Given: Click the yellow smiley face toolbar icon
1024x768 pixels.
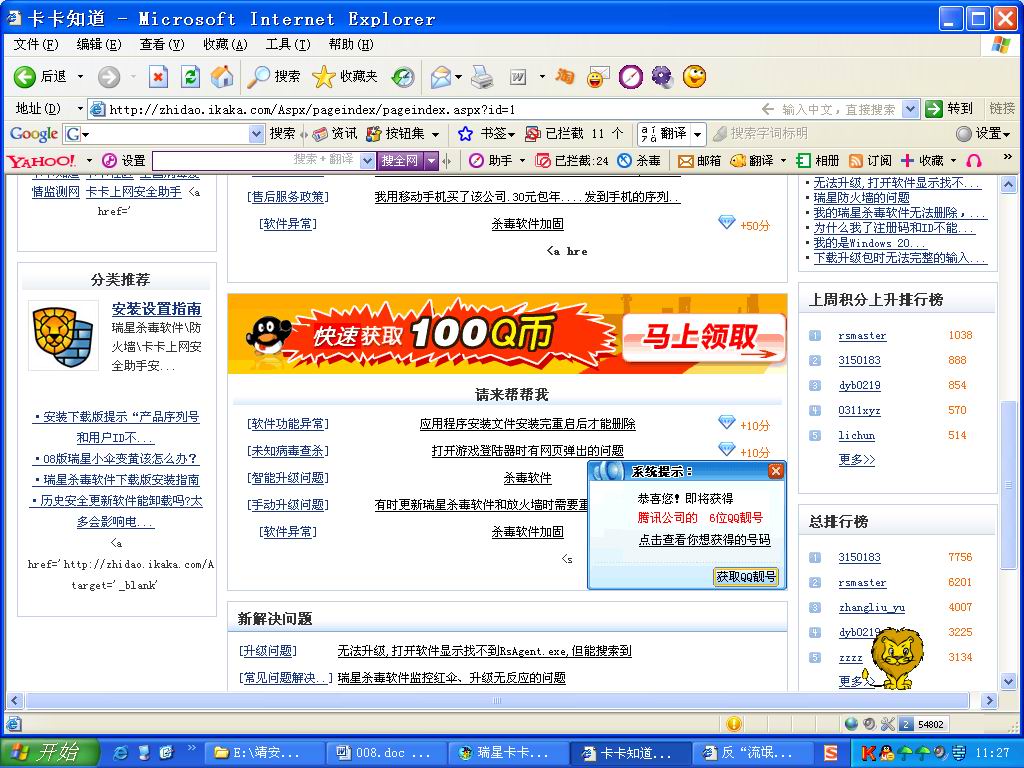Looking at the screenshot, I should point(695,77).
